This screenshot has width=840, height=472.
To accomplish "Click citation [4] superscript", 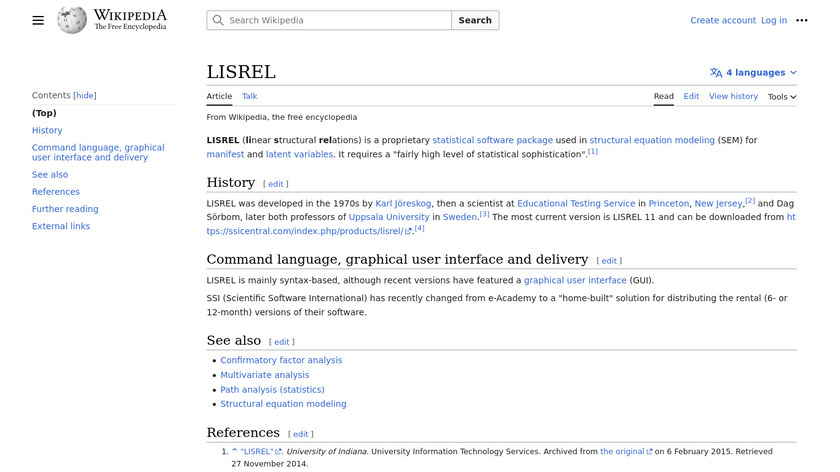I will [419, 229].
